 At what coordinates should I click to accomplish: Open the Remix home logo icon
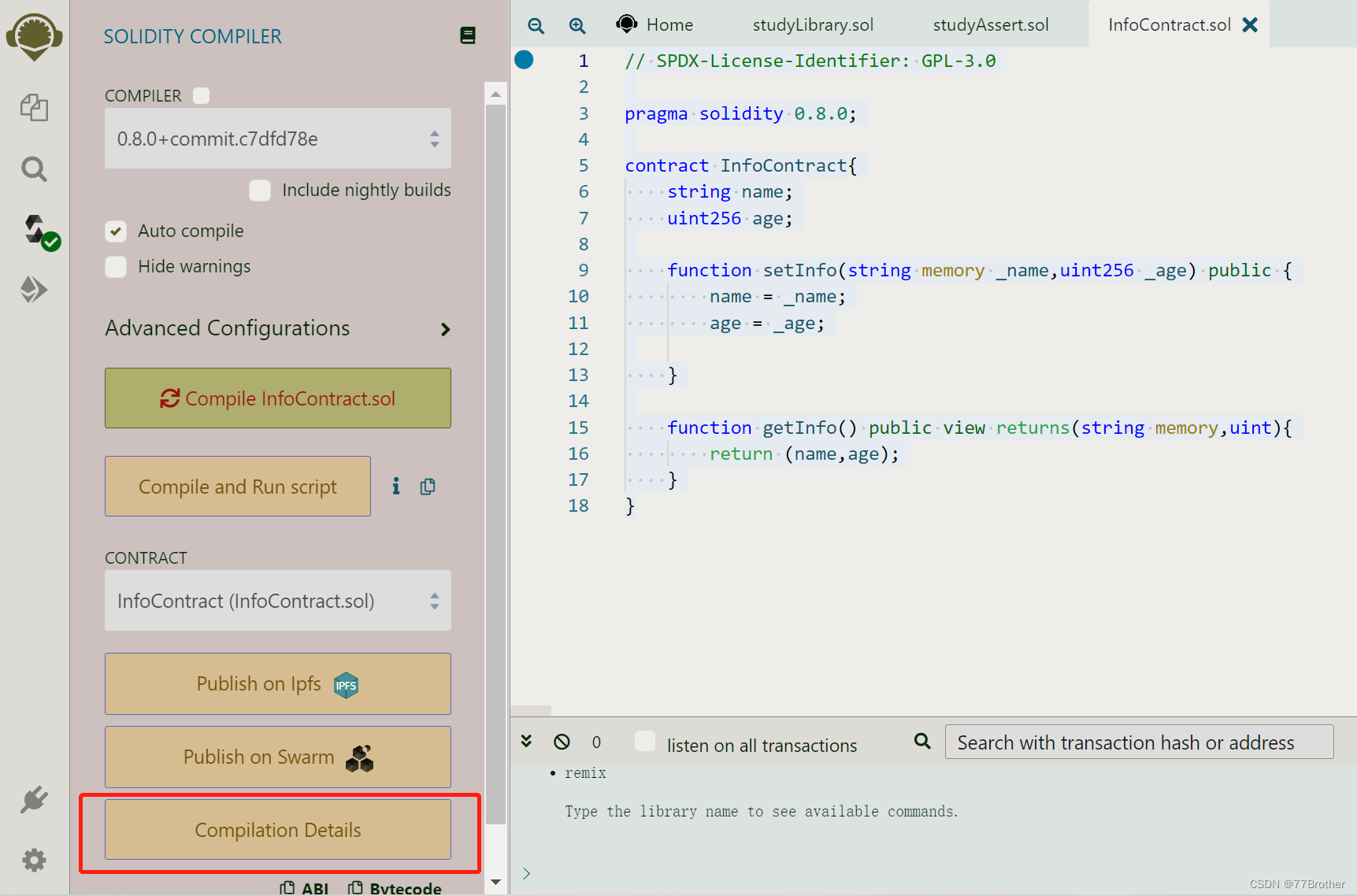coord(34,36)
